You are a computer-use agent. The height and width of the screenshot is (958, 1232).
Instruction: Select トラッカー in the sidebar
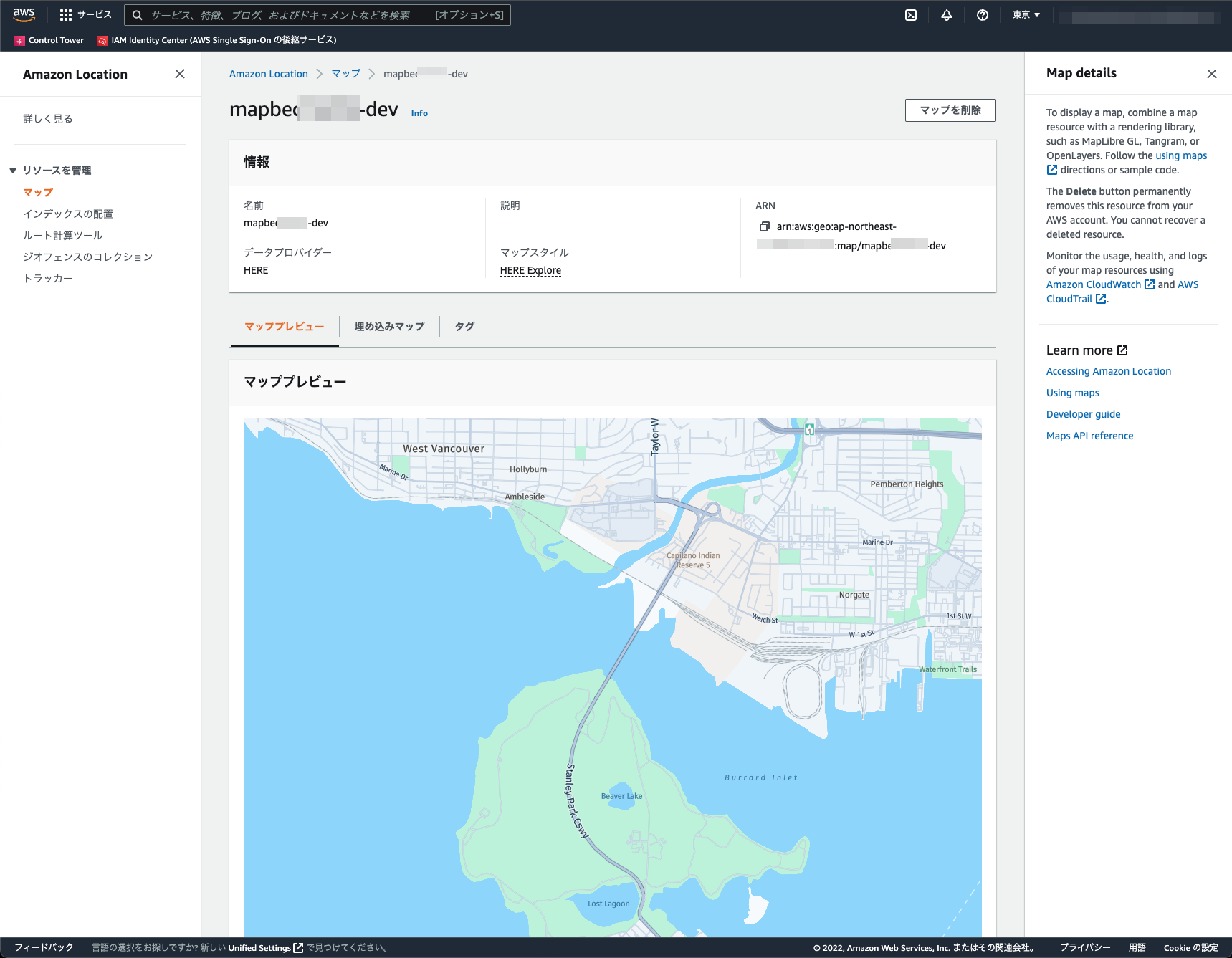[x=49, y=278]
